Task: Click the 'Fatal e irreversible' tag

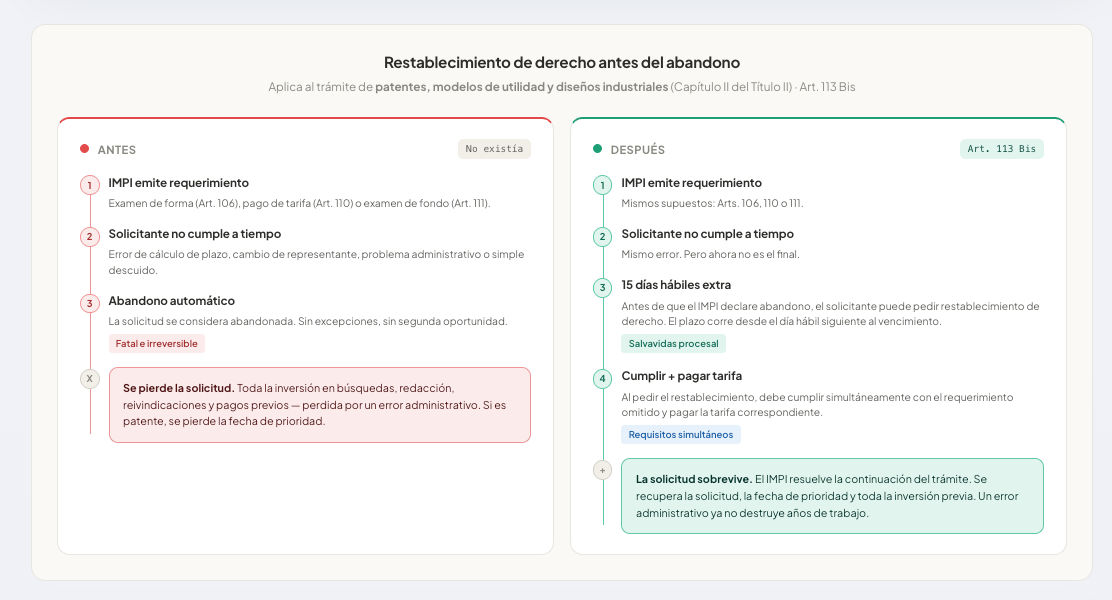Action: (157, 343)
